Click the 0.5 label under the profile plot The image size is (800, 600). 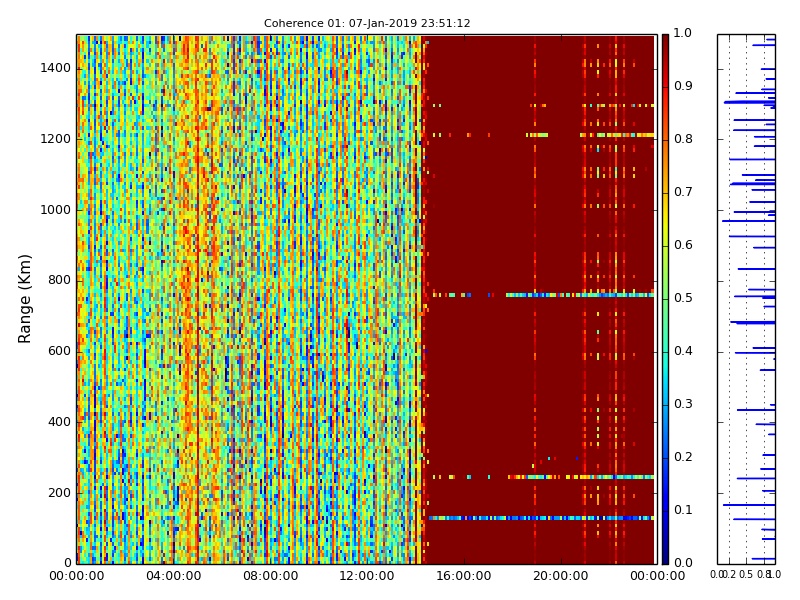click(746, 575)
